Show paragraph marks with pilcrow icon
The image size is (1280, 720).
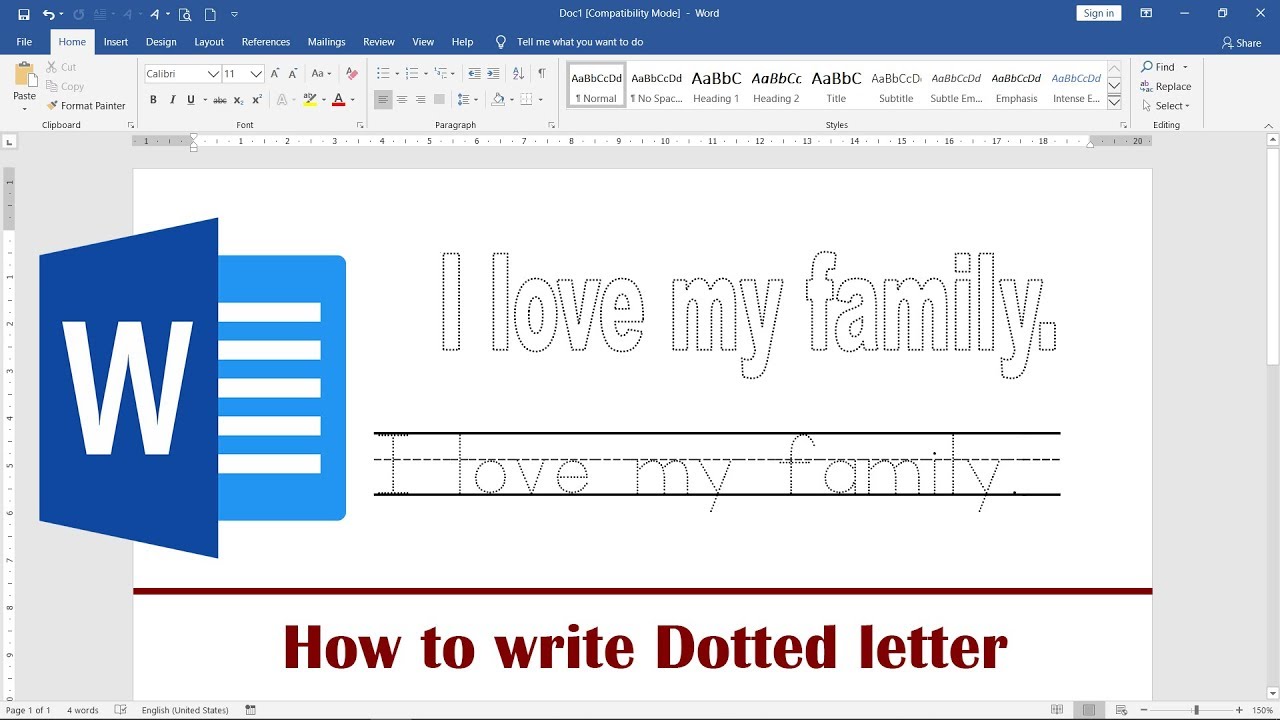[541, 74]
